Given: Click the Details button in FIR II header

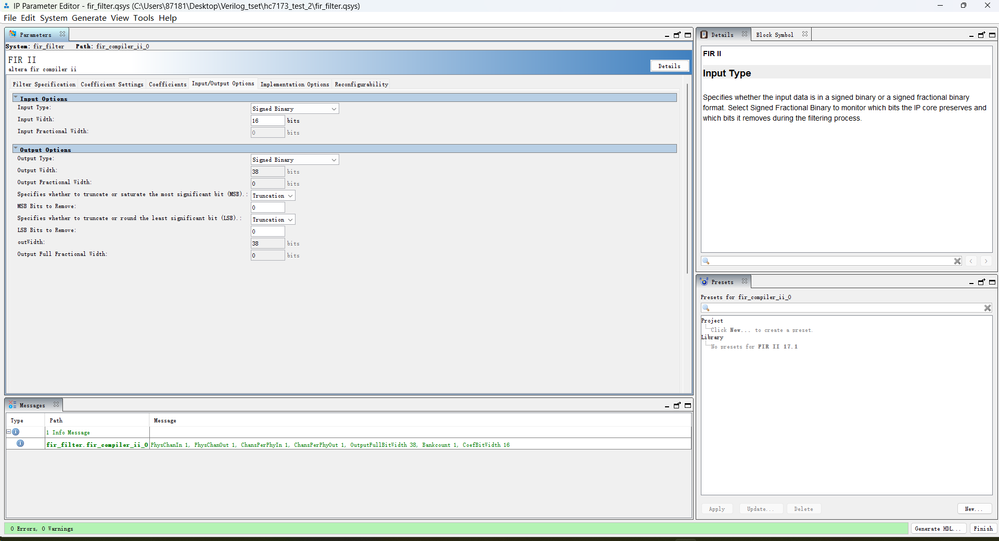Looking at the screenshot, I should [x=669, y=66].
